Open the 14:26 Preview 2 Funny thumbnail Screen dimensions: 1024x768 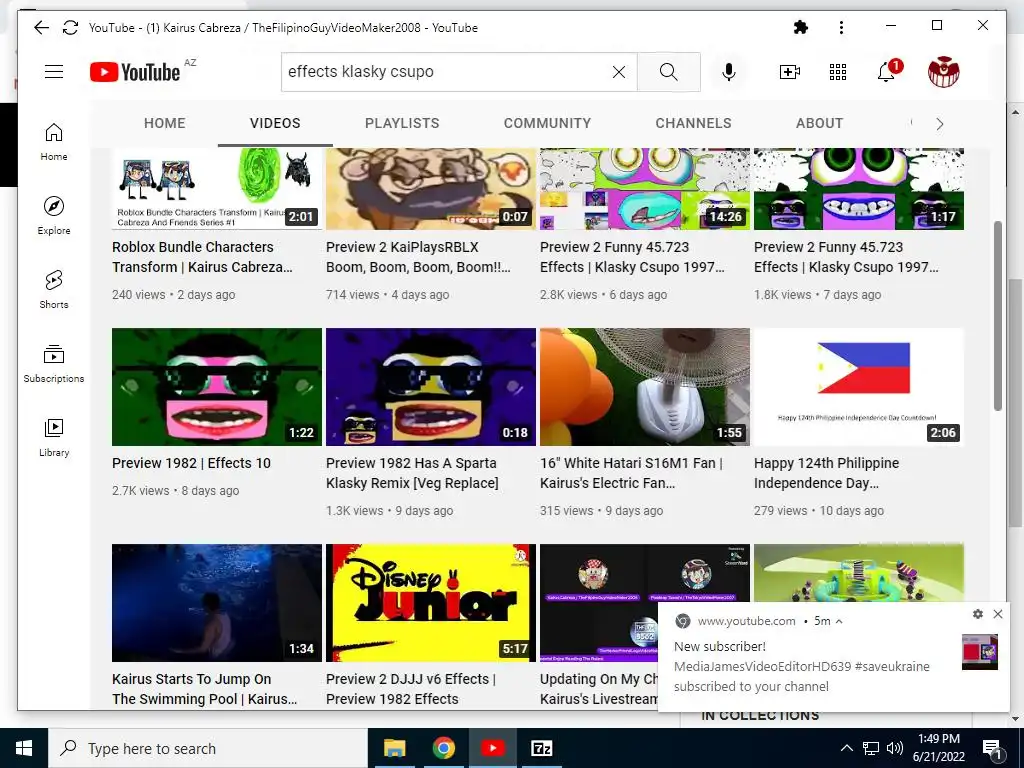[645, 189]
